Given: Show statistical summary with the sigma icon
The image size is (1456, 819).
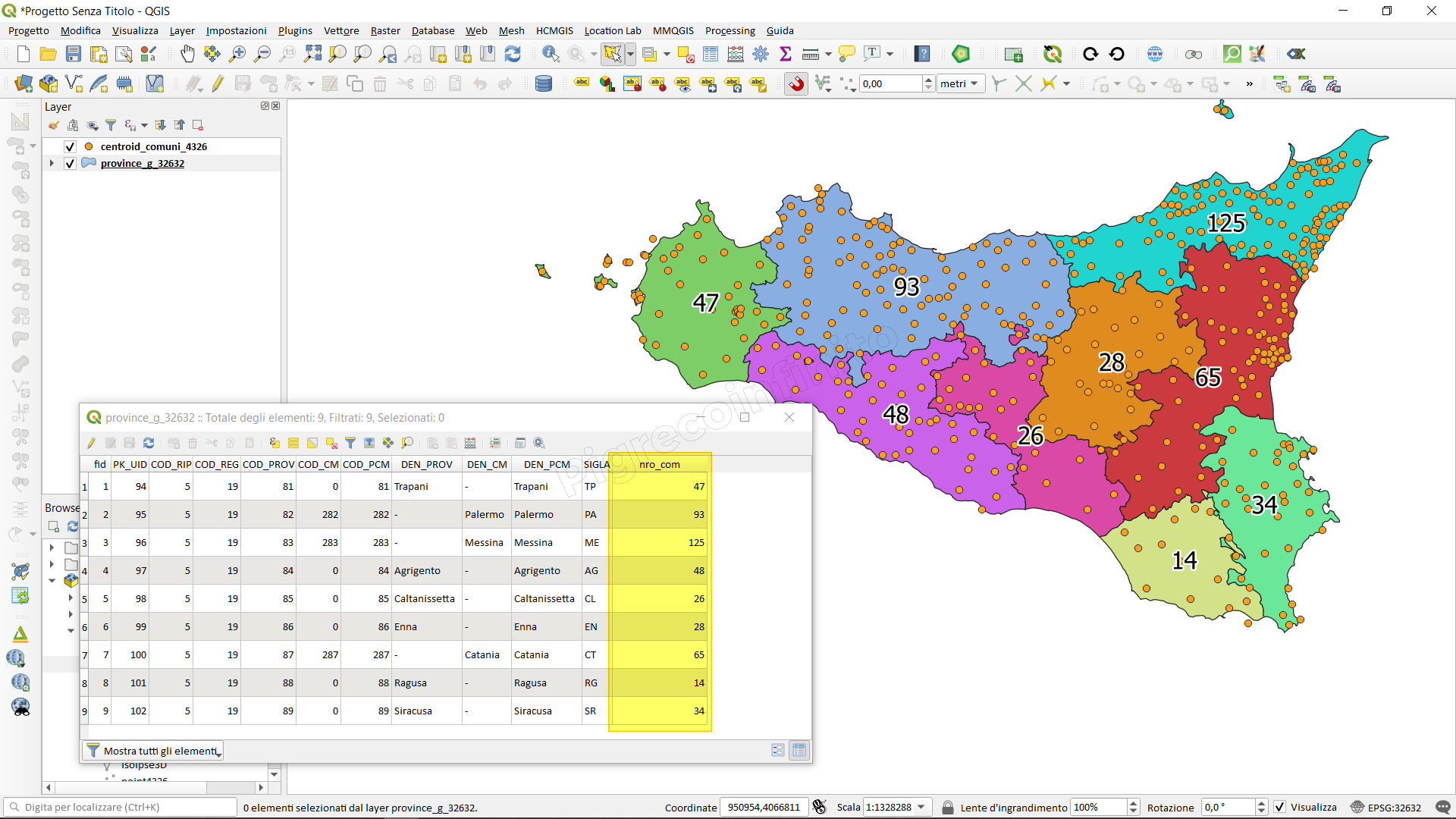Looking at the screenshot, I should click(786, 54).
